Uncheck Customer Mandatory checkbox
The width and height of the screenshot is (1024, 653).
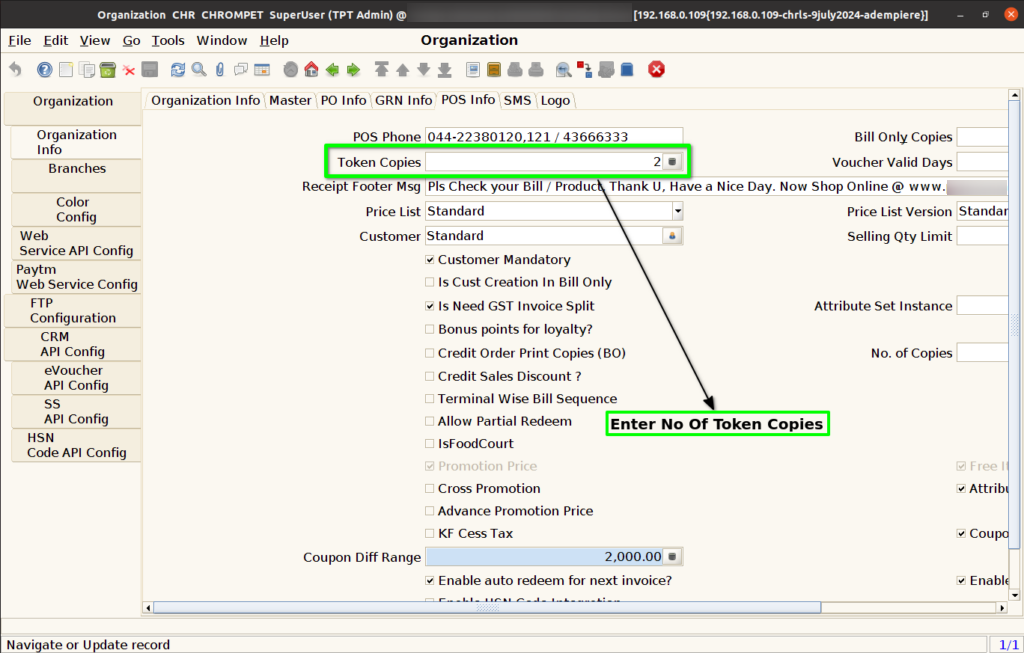430,259
